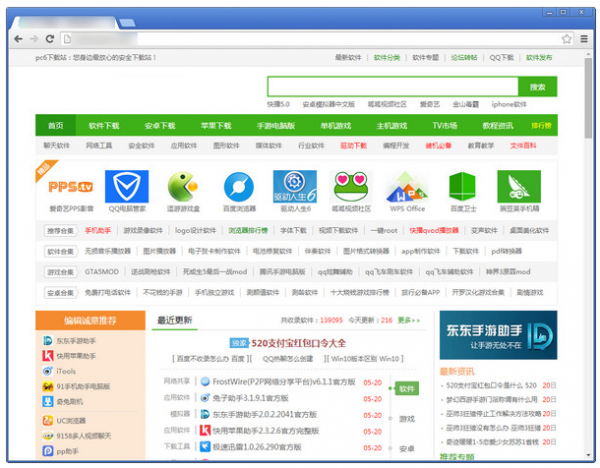600x468 pixels.
Task: Open the 豌豆荚手机精灵 icon
Action: [519, 186]
